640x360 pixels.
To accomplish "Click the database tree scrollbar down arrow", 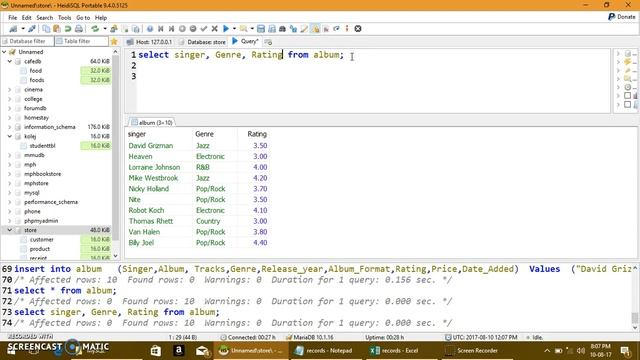I will tap(116, 256).
